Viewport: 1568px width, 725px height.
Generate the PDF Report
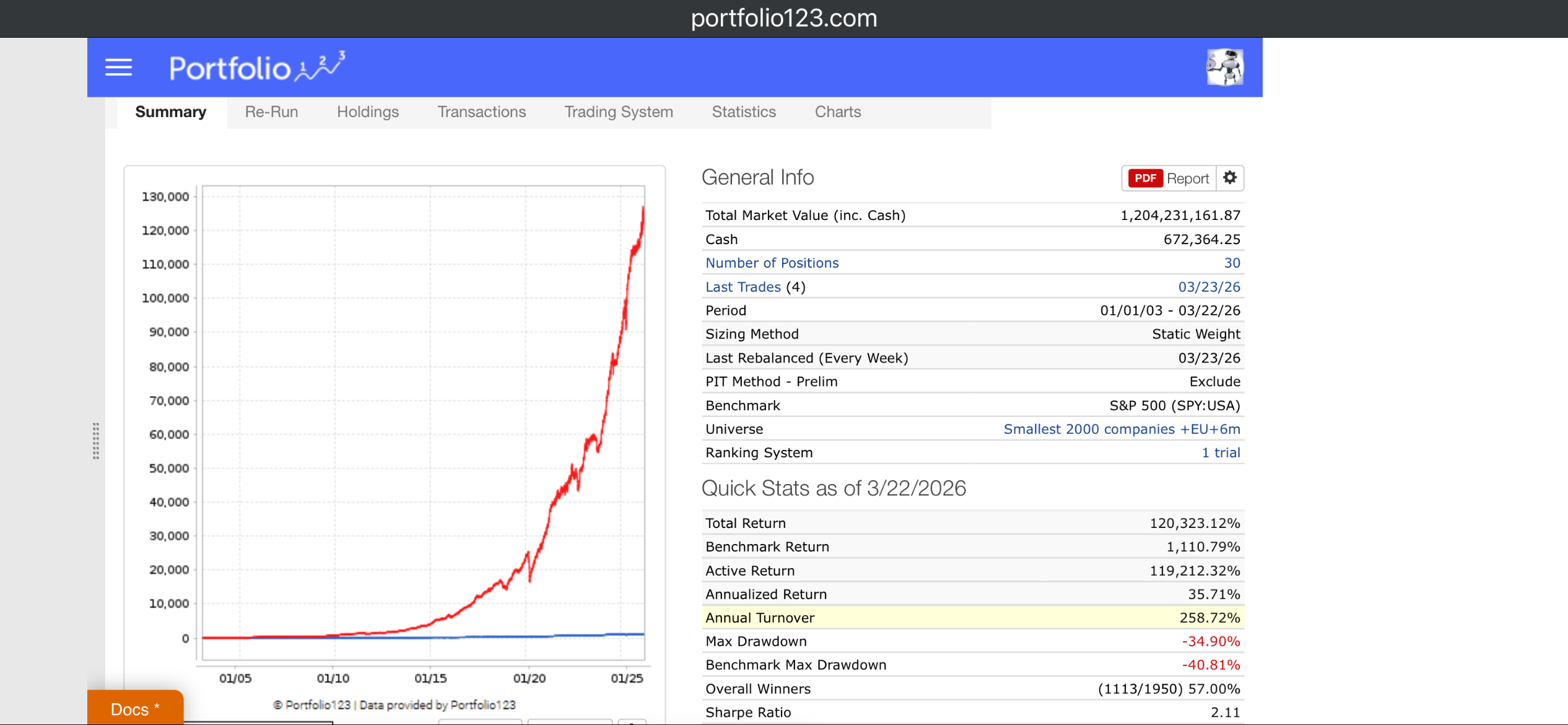[x=1168, y=178]
